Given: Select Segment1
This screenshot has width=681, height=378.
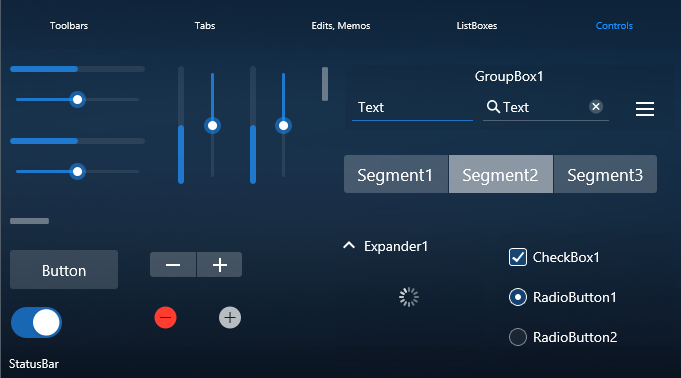Looking at the screenshot, I should point(396,174).
